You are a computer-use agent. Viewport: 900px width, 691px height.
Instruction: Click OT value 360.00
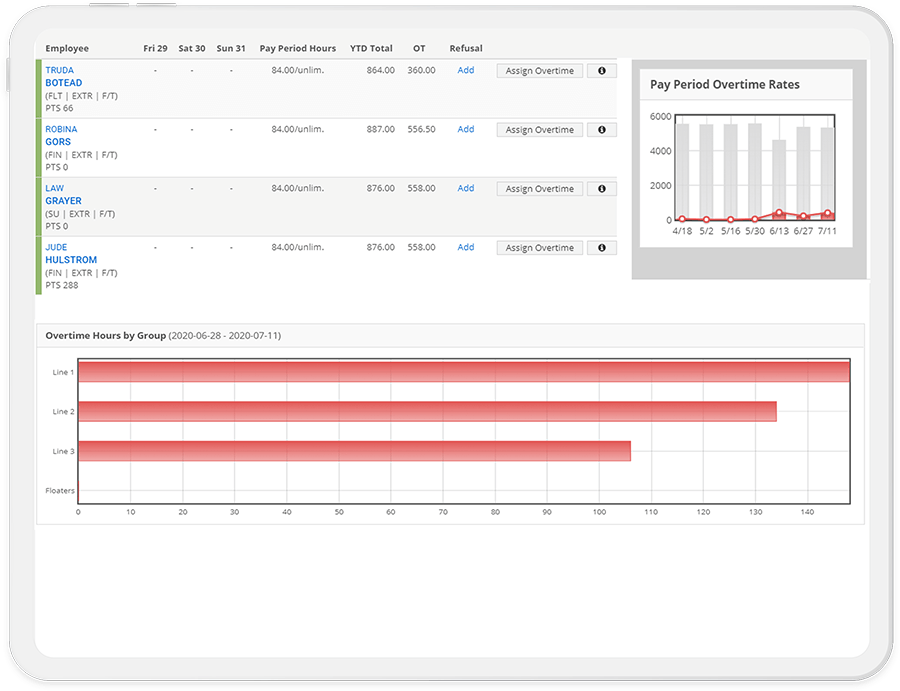(421, 70)
